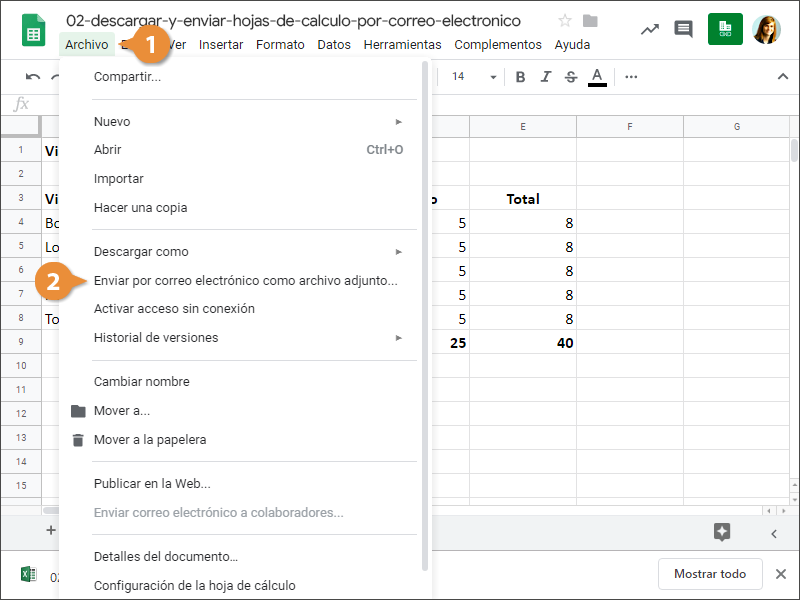Toggle Activar acceso sin conexión
This screenshot has width=800, height=600.
(x=174, y=308)
